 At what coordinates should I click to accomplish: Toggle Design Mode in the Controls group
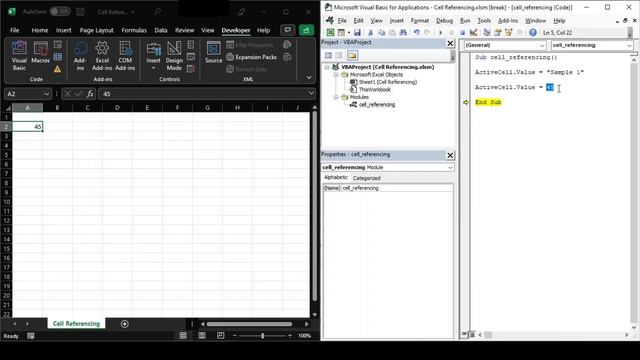point(174,56)
